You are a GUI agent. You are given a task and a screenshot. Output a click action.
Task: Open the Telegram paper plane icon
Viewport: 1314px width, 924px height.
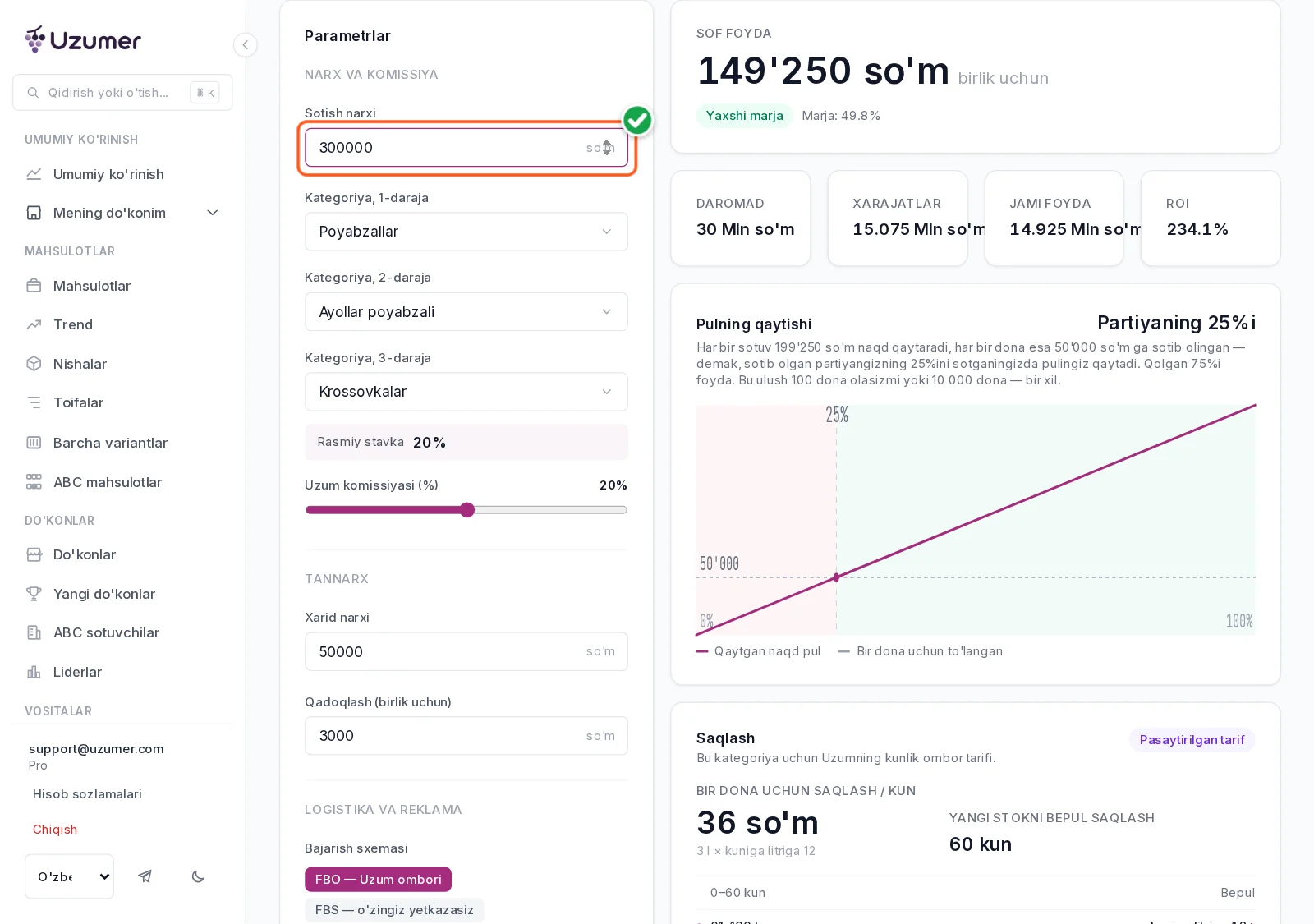tap(145, 876)
